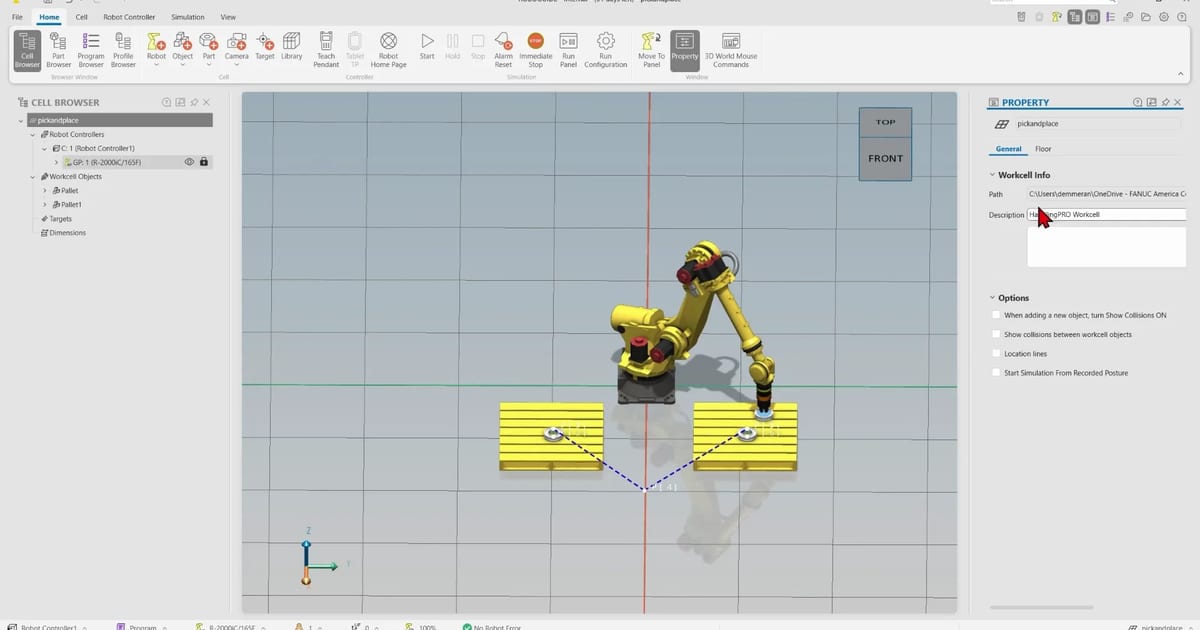
Task: Click the No Robot Error status
Action: point(491,627)
